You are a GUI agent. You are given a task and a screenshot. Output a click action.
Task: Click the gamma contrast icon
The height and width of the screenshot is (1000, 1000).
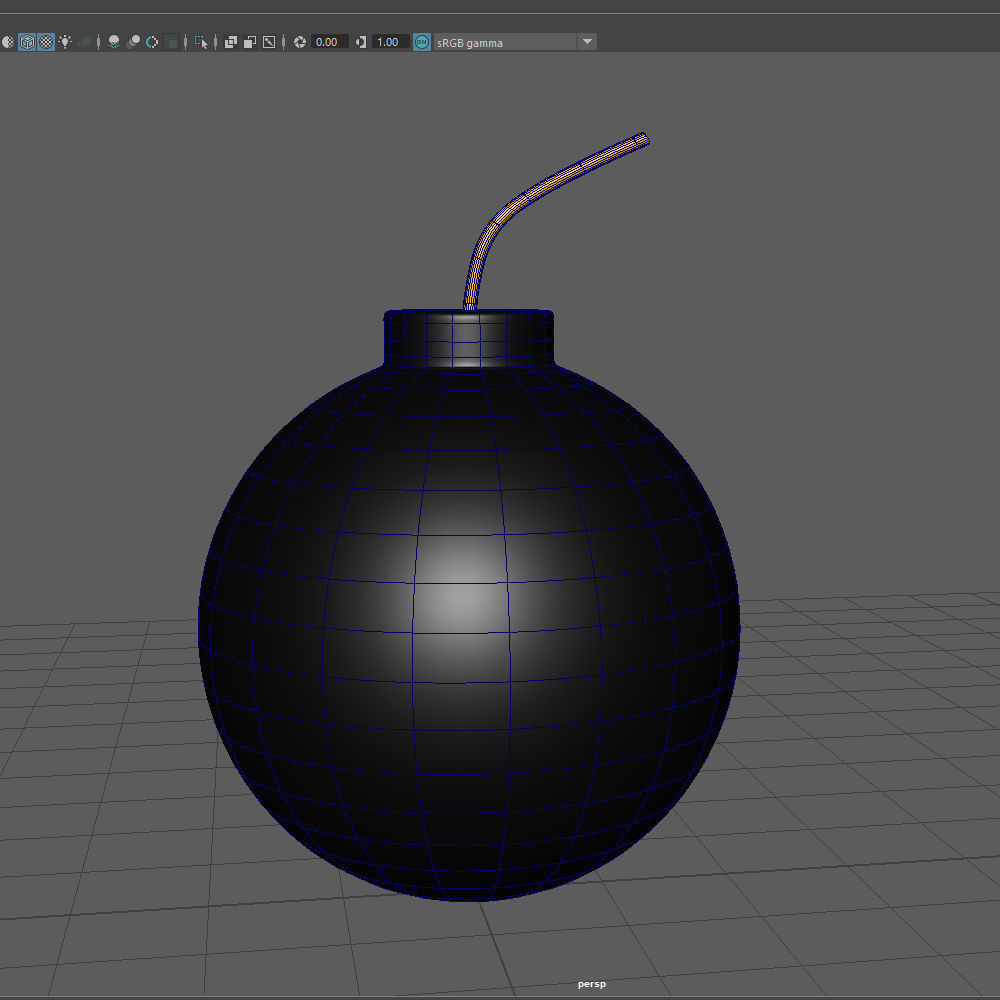[361, 42]
